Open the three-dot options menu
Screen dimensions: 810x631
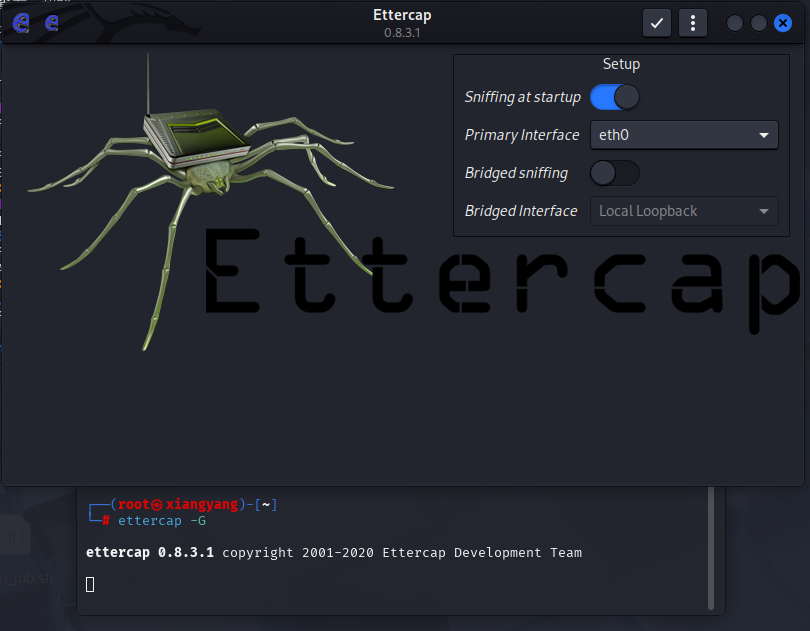pyautogui.click(x=693, y=23)
